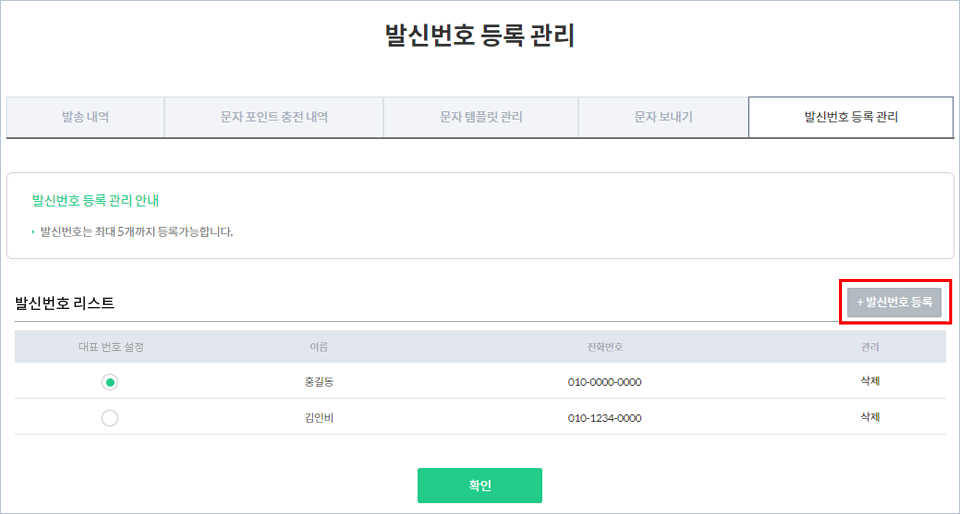
Task: Click the + 발신번호 등록 button
Action: click(x=894, y=302)
